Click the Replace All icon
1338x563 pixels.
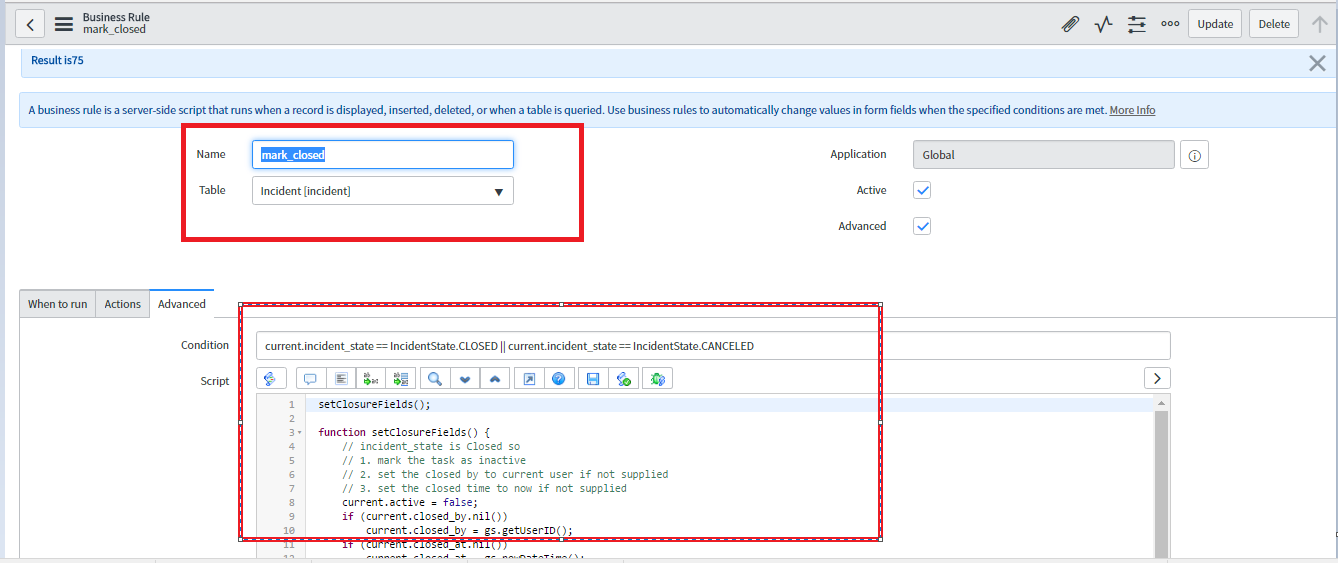[402, 379]
